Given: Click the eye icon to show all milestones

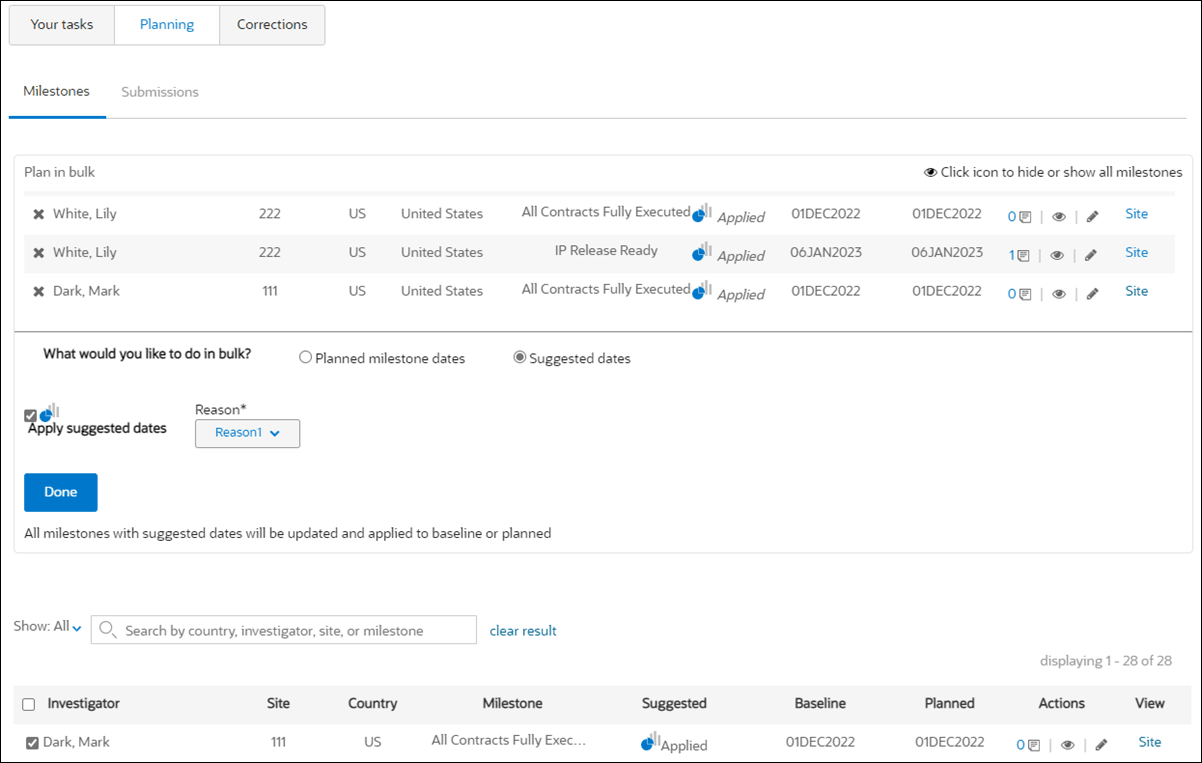Looking at the screenshot, I should [930, 172].
